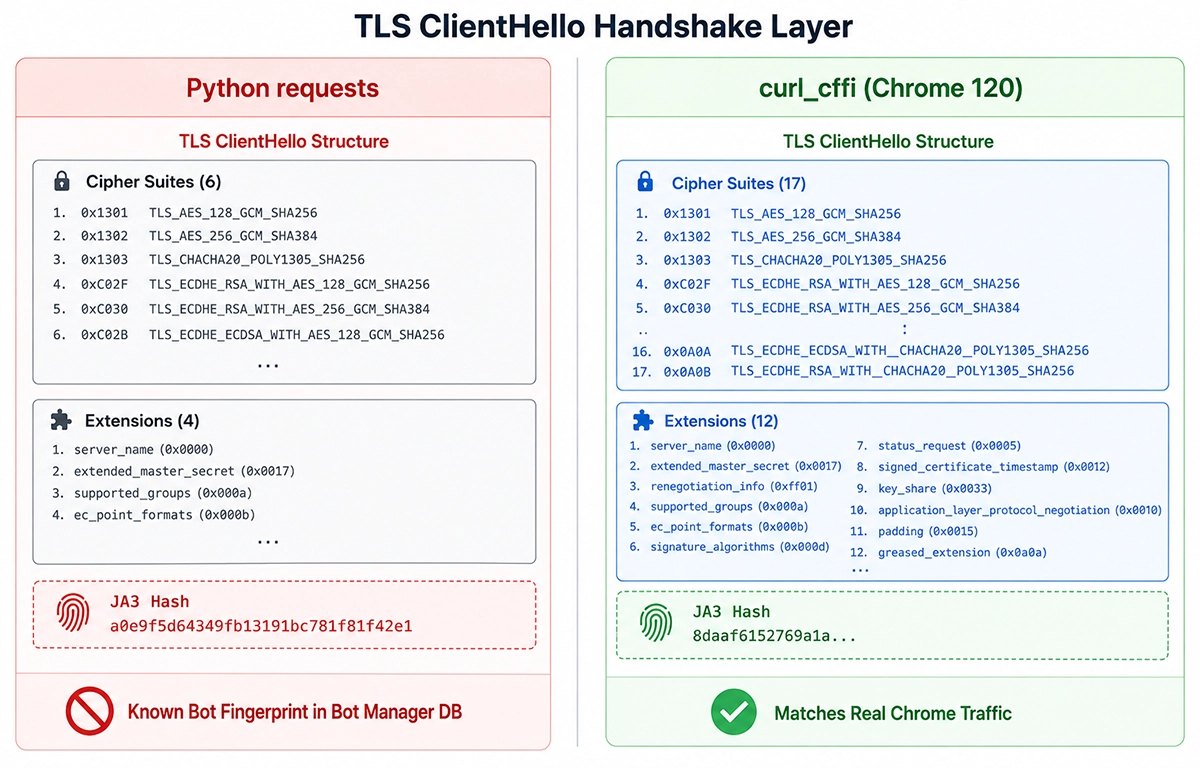Viewport: 1200px width, 768px height.
Task: Select signature_algorithms (0x000d) extension
Action: (740, 547)
